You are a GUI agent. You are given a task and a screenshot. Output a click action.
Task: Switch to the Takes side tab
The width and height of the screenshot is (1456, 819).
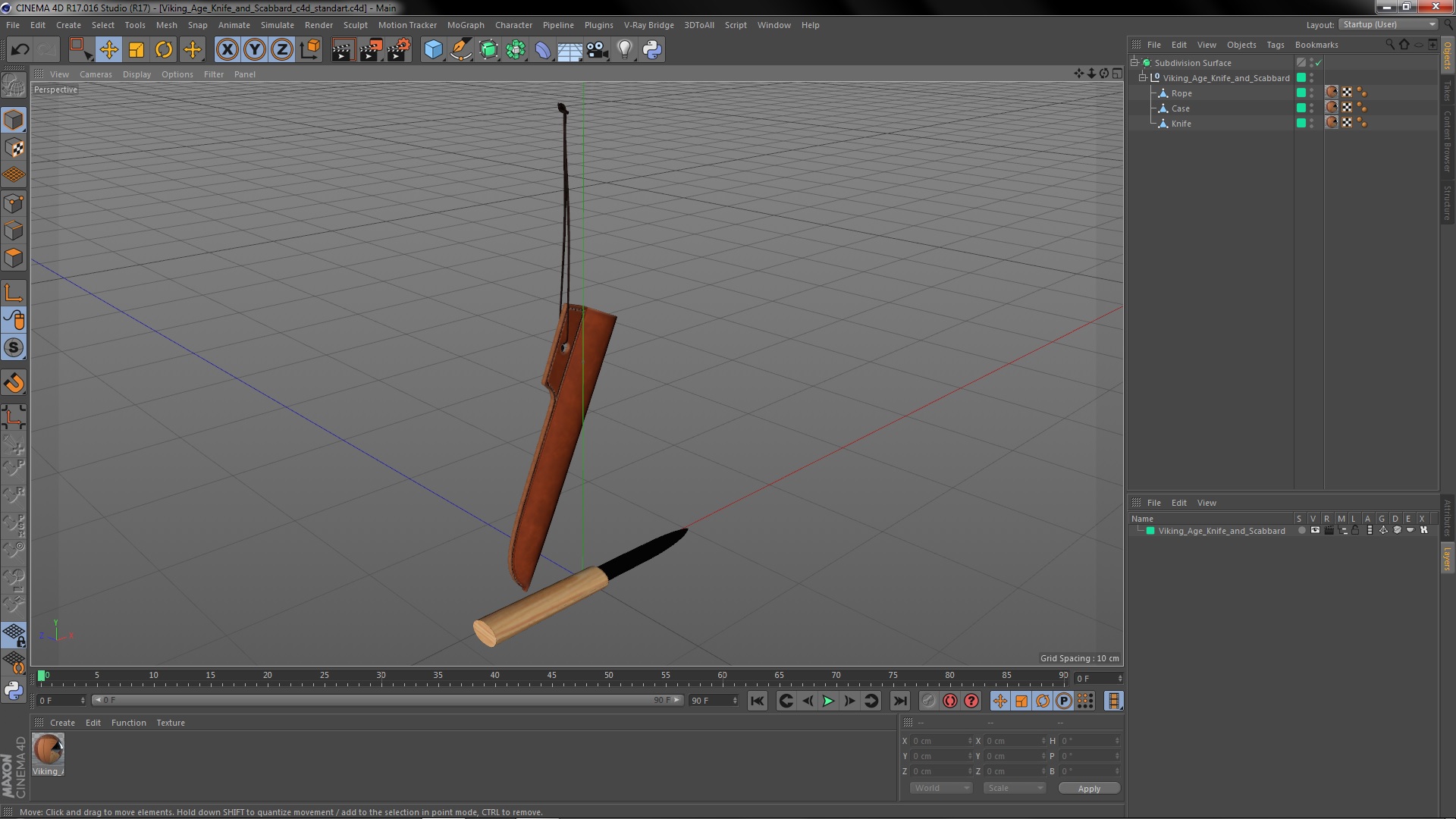1447,91
